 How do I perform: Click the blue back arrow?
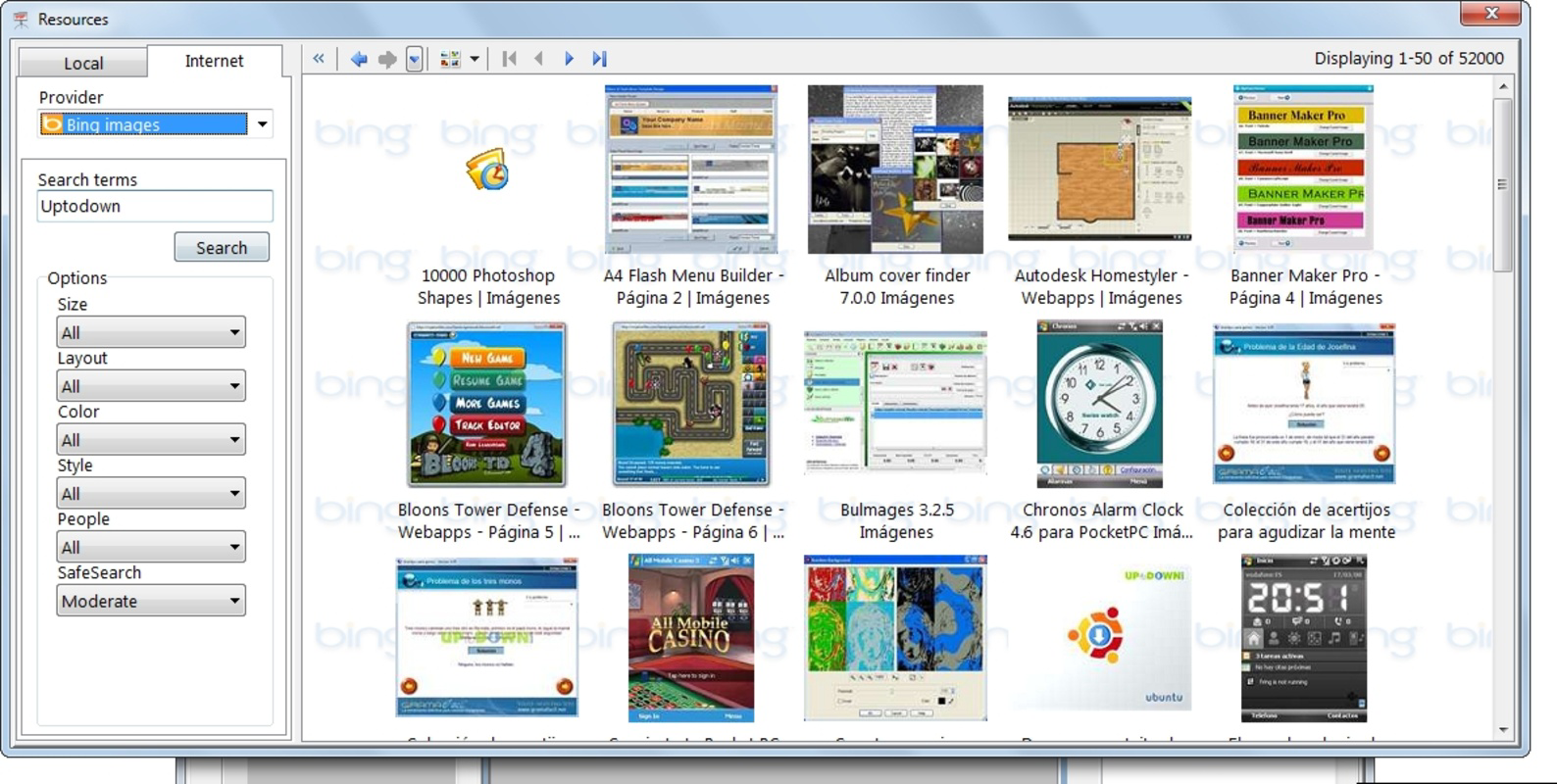(360, 59)
